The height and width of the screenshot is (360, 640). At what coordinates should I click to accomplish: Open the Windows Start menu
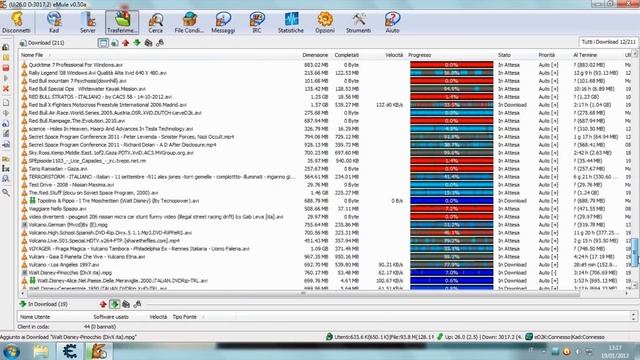point(11,351)
